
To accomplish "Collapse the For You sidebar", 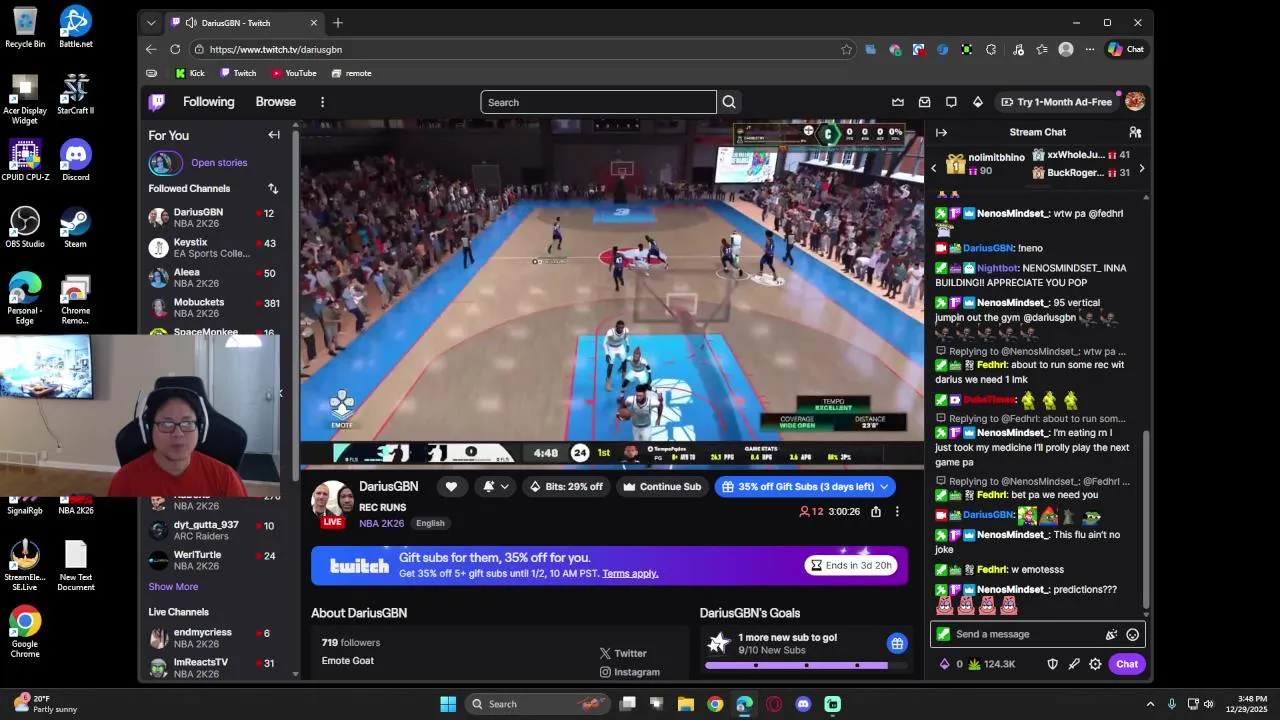I will (x=274, y=135).
